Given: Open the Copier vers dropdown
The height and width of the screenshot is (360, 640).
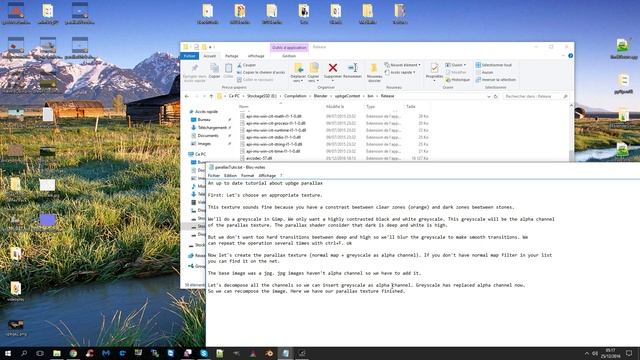Looking at the screenshot, I should pos(313,81).
